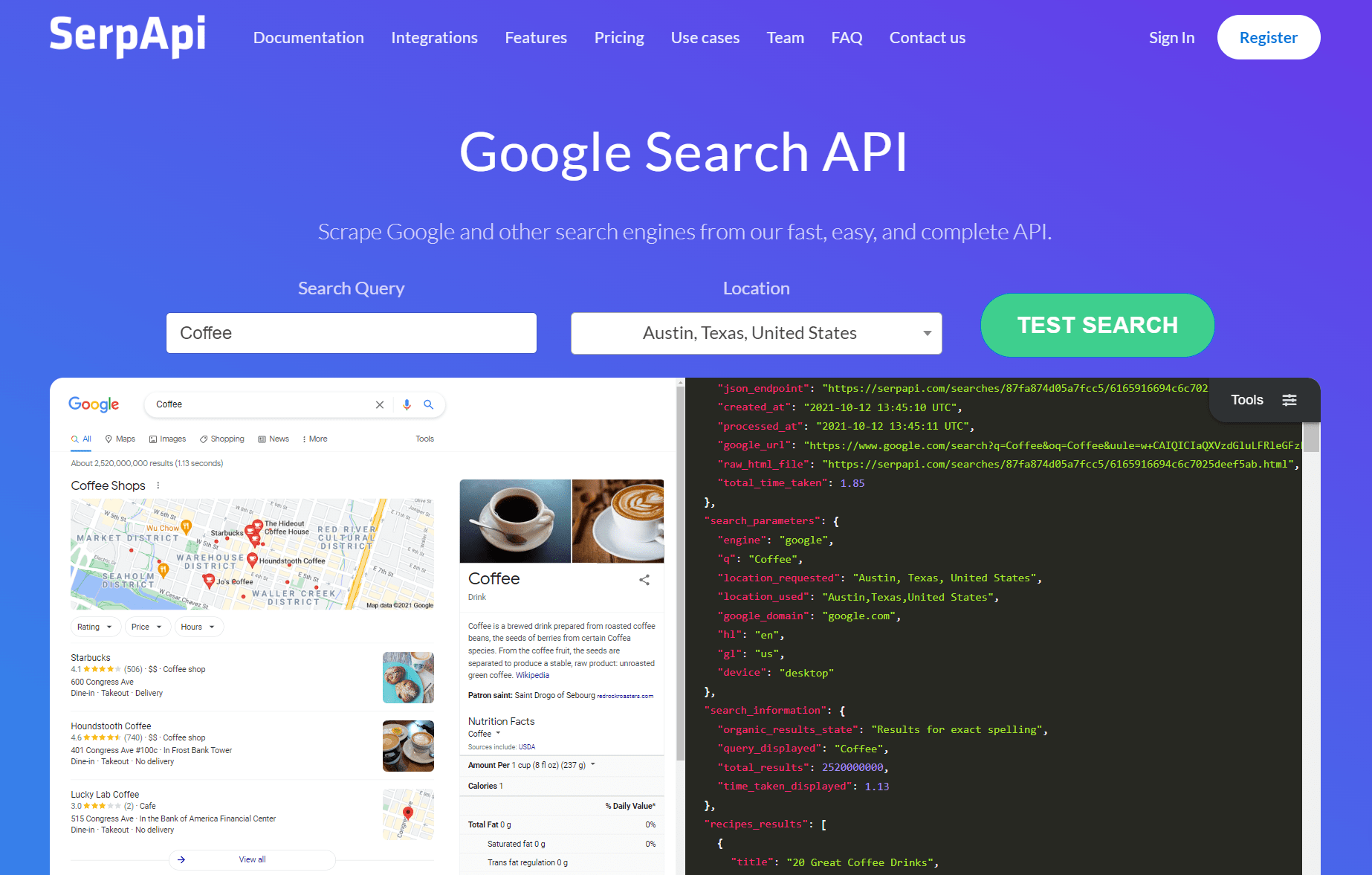Viewport: 1372px width, 875px height.
Task: Click the Register button
Action: [x=1268, y=38]
